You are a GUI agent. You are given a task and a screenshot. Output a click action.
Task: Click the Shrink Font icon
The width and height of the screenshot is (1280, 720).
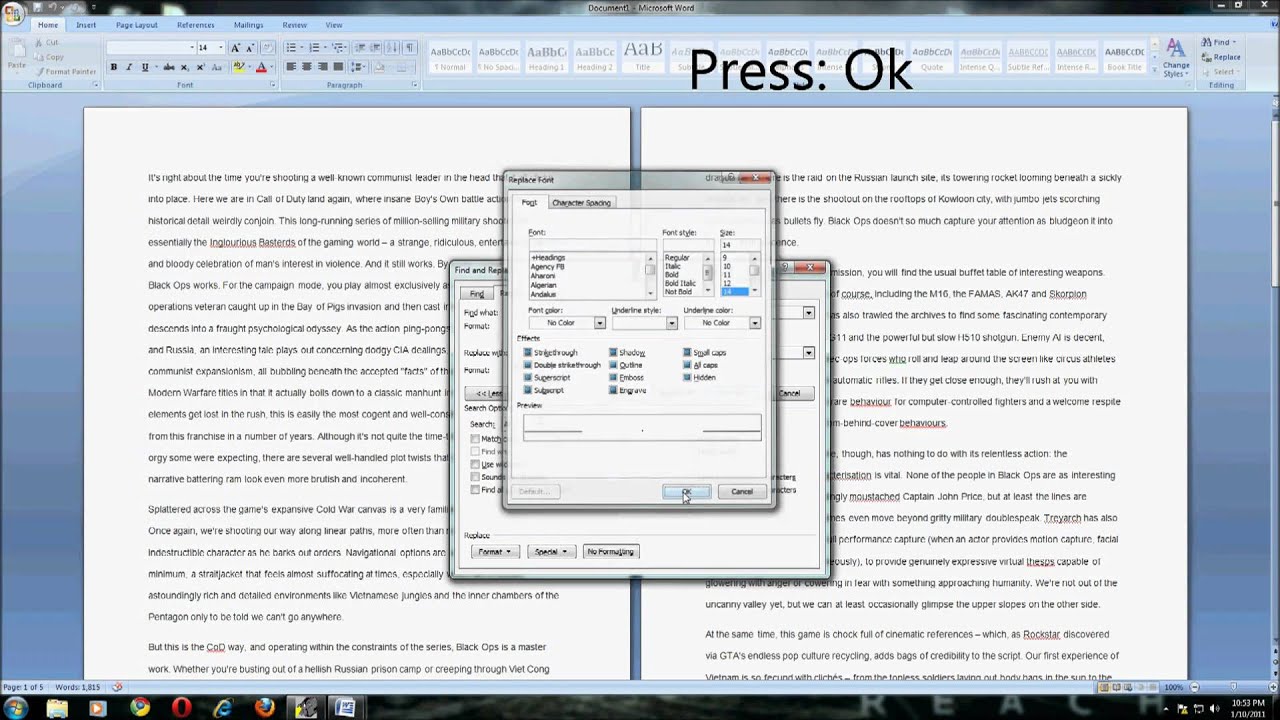pyautogui.click(x=250, y=47)
